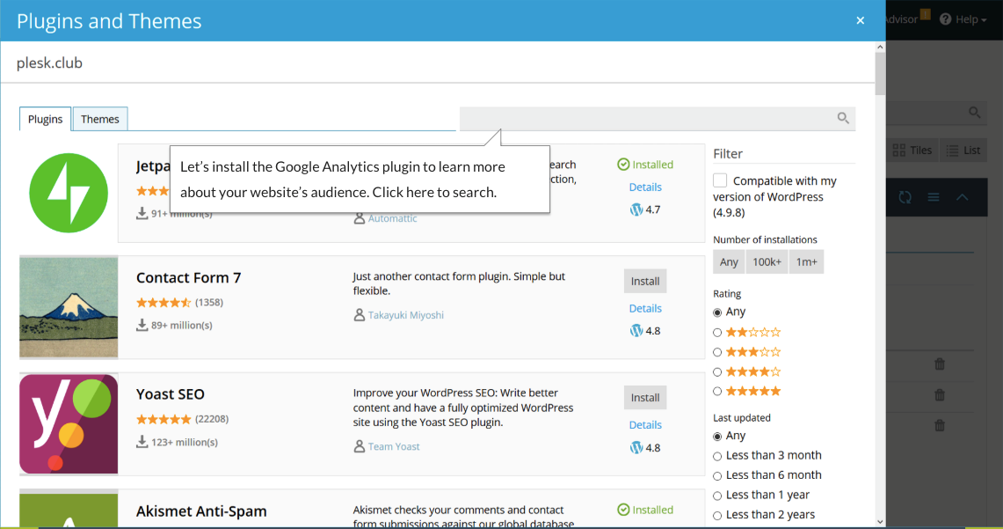Select Any under Last updated
This screenshot has width=1003, height=529.
(717, 436)
